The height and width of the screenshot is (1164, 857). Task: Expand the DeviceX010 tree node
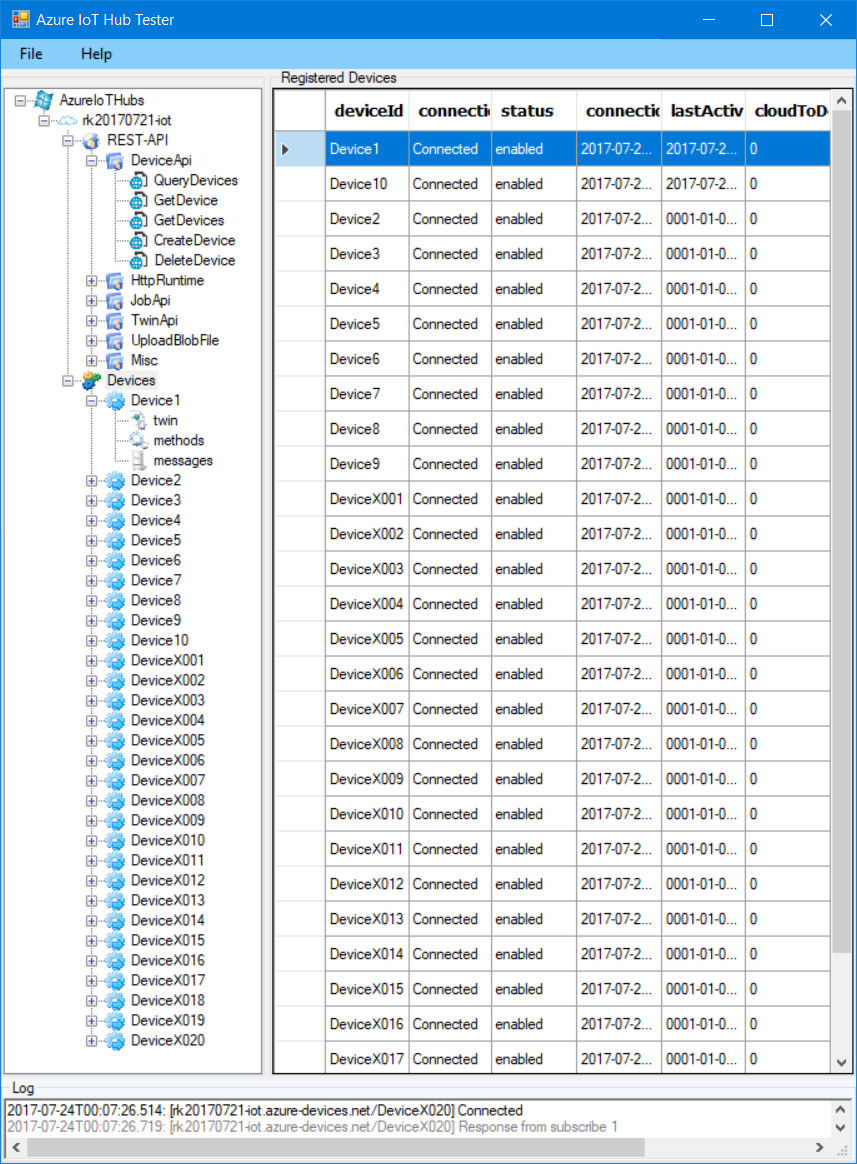(x=92, y=841)
